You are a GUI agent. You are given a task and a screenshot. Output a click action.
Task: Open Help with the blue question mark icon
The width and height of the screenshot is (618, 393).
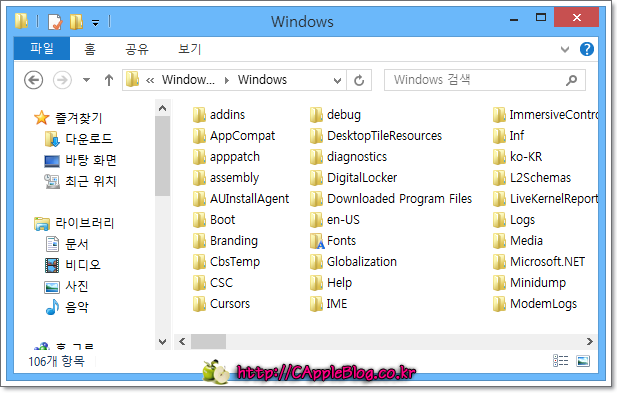586,49
